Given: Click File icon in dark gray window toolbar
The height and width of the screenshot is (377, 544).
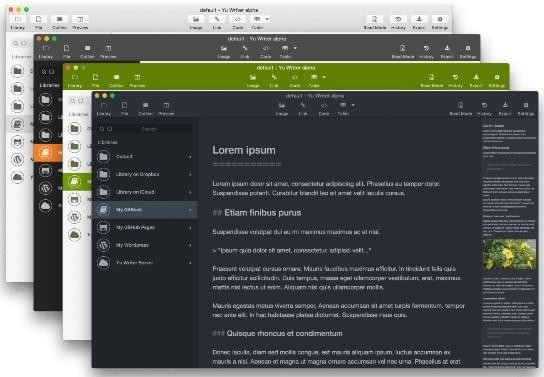Looking at the screenshot, I should tap(66, 48).
